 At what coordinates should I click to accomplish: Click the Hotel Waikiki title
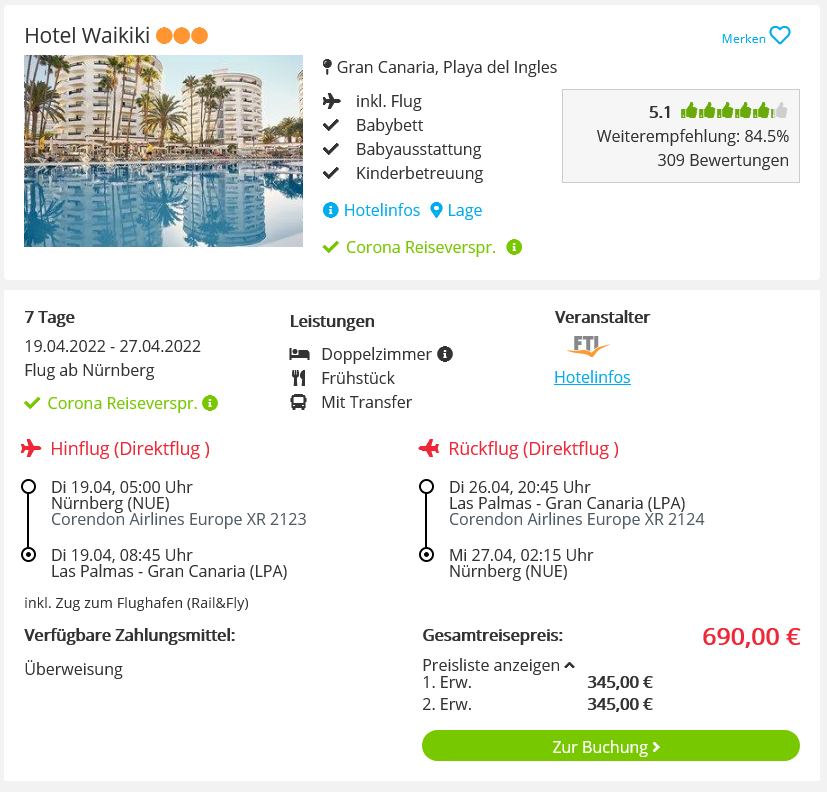point(88,35)
